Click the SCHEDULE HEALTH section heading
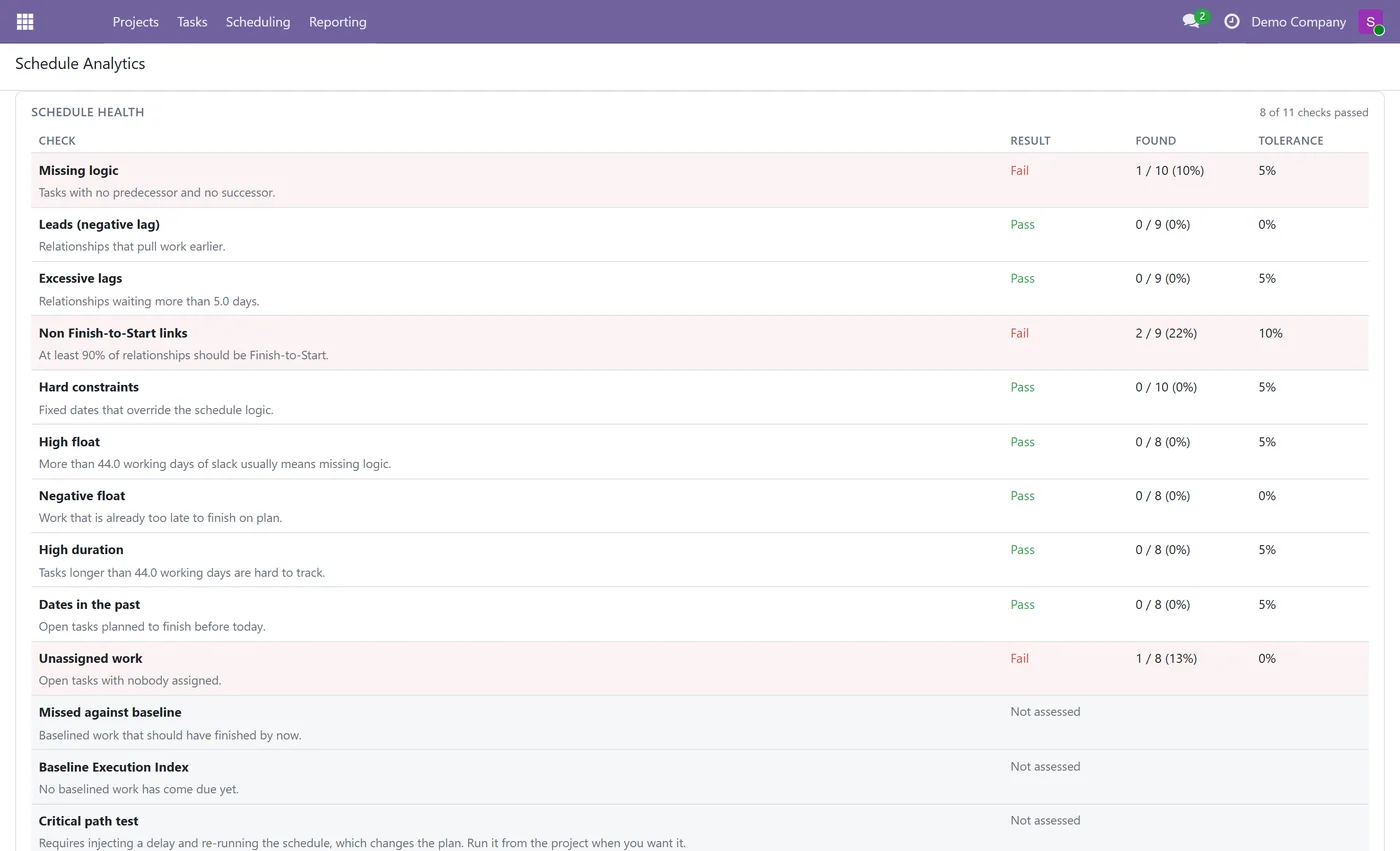 [x=88, y=113]
